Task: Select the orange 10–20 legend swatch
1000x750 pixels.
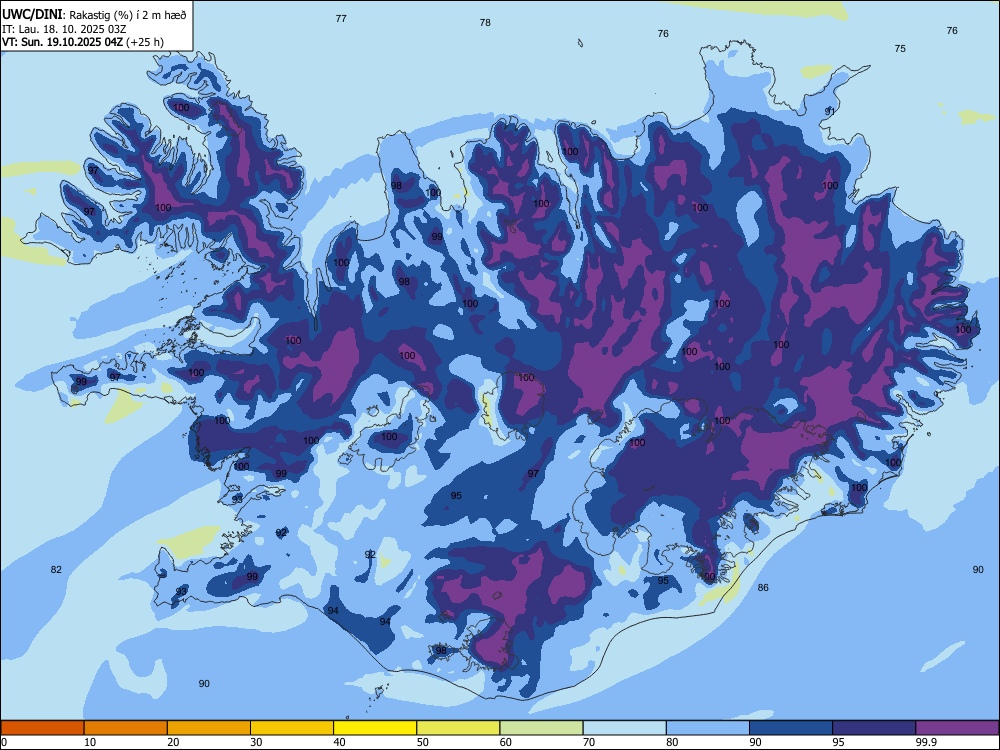Action: point(126,728)
